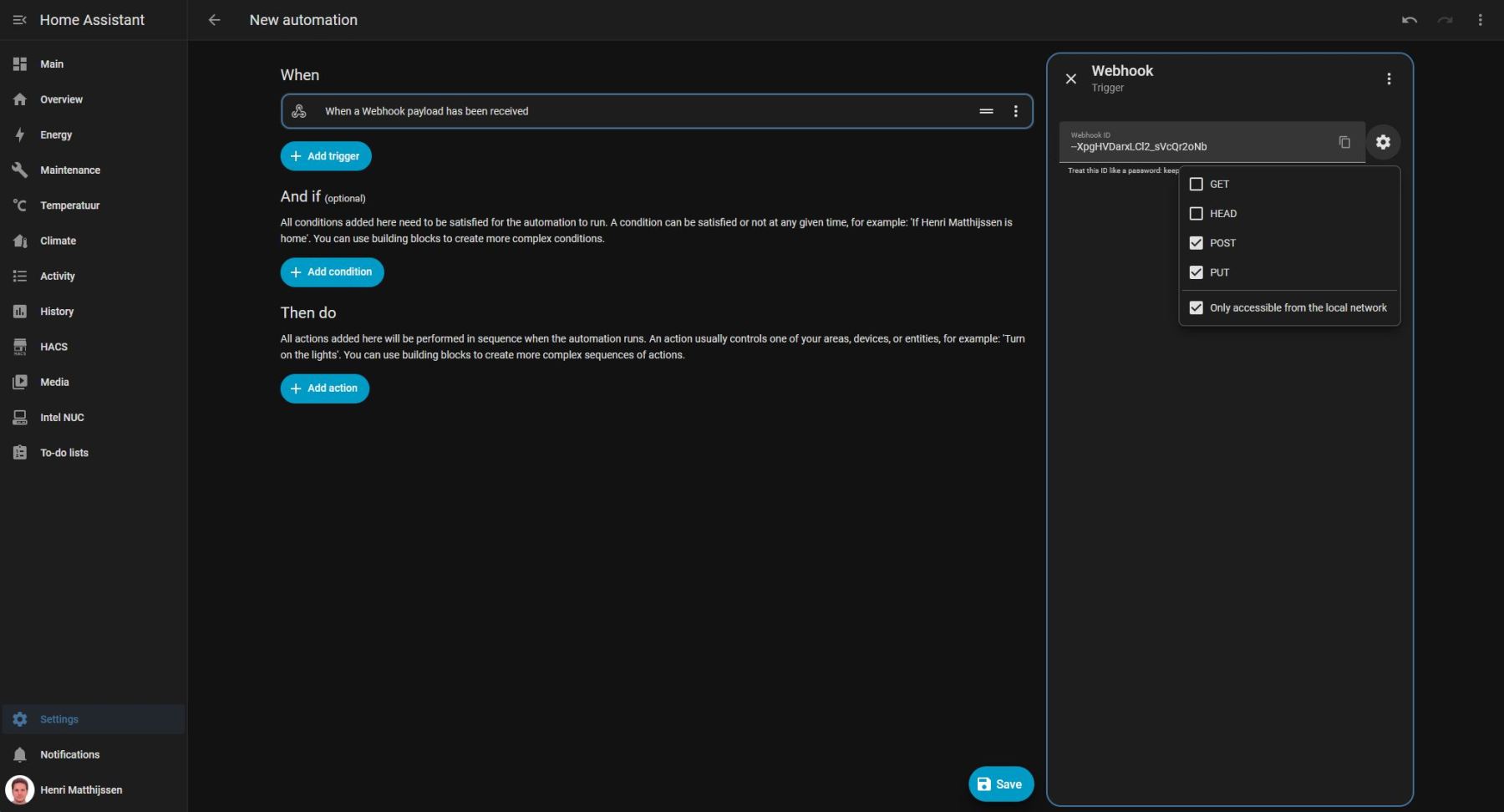Click the Activity list icon
Viewport: 1504px width, 812px height.
click(20, 277)
